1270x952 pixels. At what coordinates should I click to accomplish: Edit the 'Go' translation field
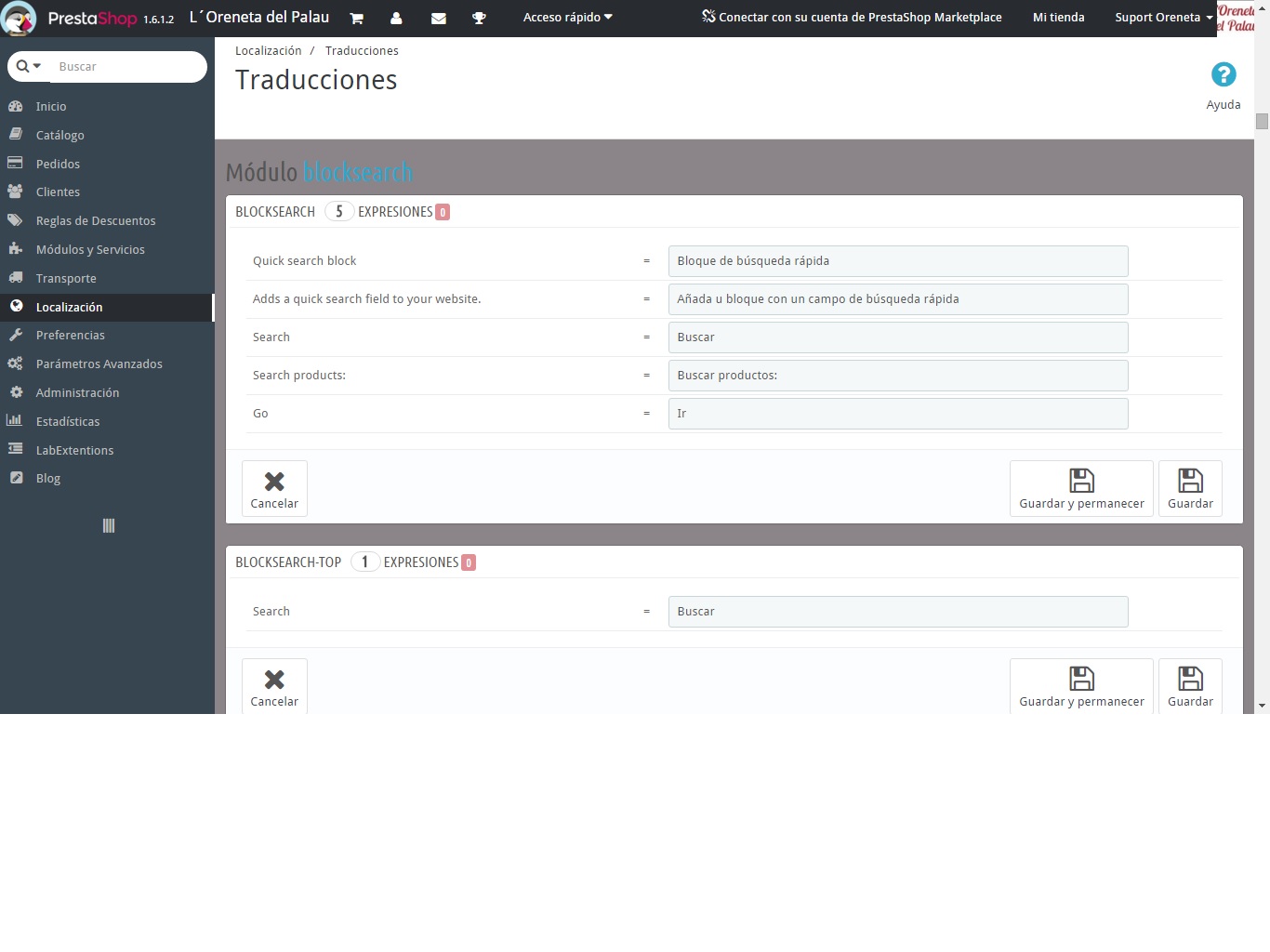pyautogui.click(x=898, y=414)
